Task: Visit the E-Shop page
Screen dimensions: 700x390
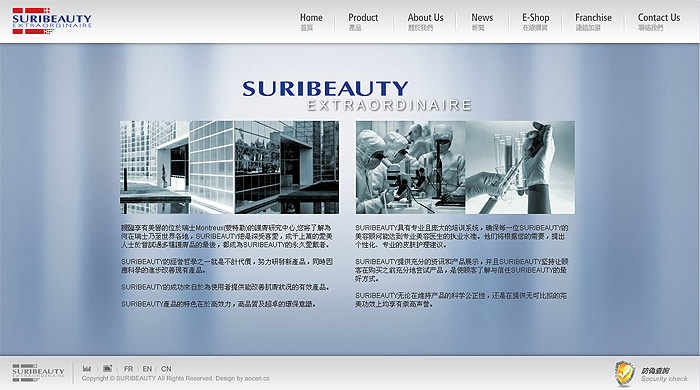Action: (x=536, y=21)
